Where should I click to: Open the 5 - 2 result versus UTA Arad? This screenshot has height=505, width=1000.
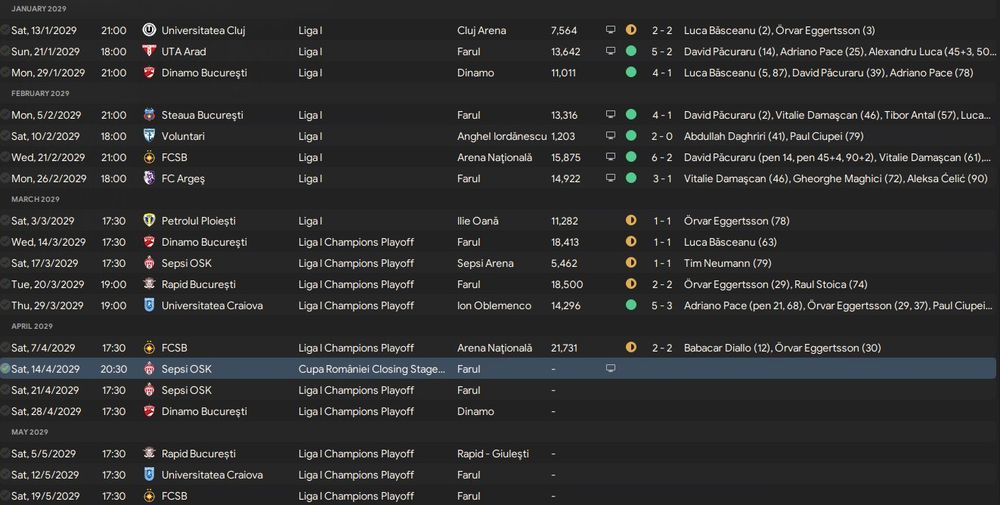661,51
